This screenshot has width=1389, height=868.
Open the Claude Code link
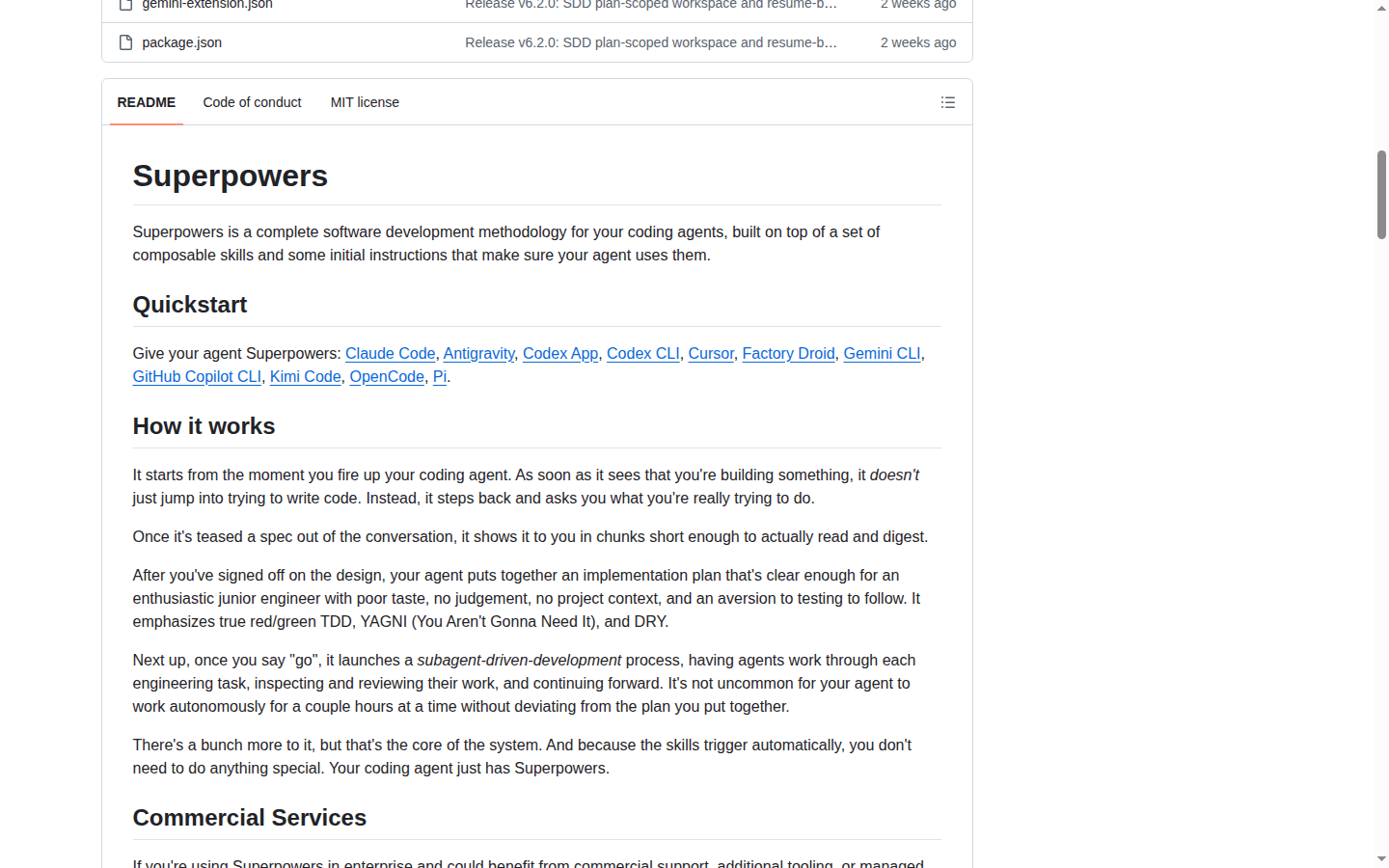click(x=390, y=353)
